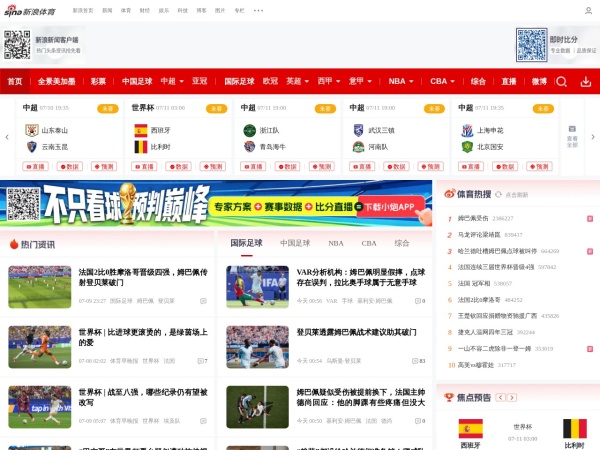600x450 pixels.
Task: Open the more dots in top menu
Action: (258, 11)
